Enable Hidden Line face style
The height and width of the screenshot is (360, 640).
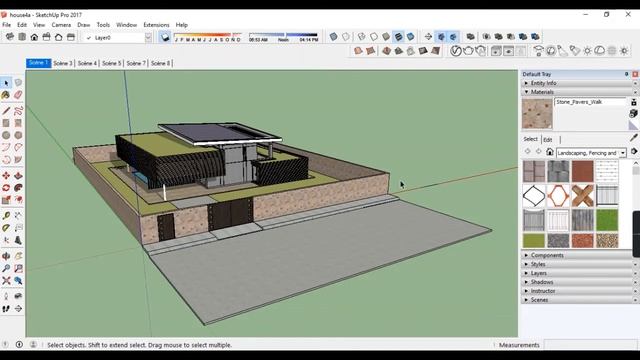point(374,37)
